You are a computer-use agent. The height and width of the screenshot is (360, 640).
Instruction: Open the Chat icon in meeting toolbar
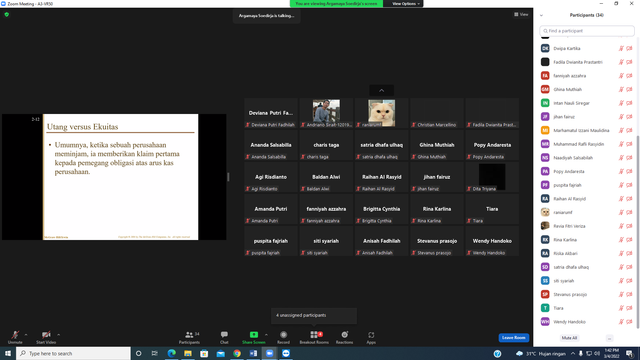coord(224,335)
